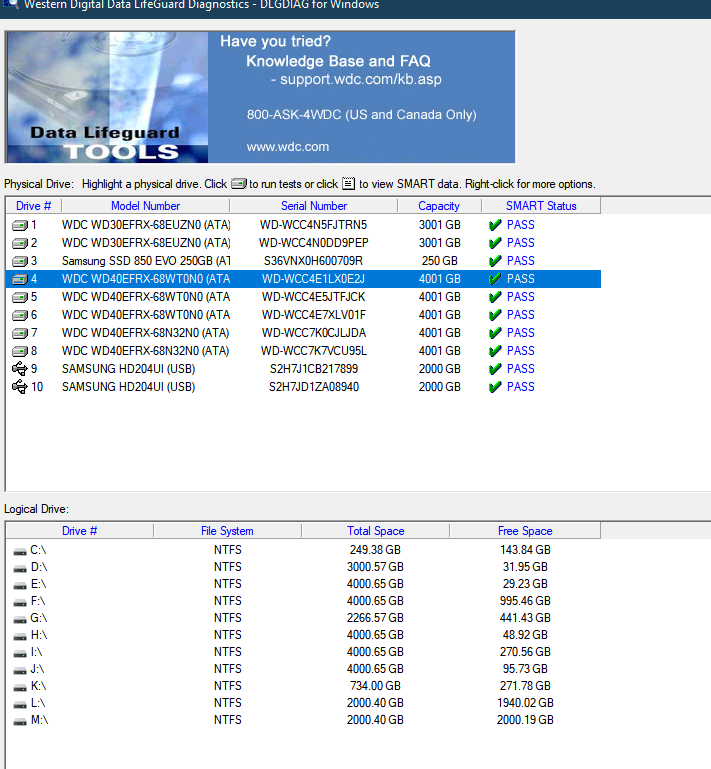Sort by Free Space column header
The image size is (711, 769).
click(x=525, y=531)
